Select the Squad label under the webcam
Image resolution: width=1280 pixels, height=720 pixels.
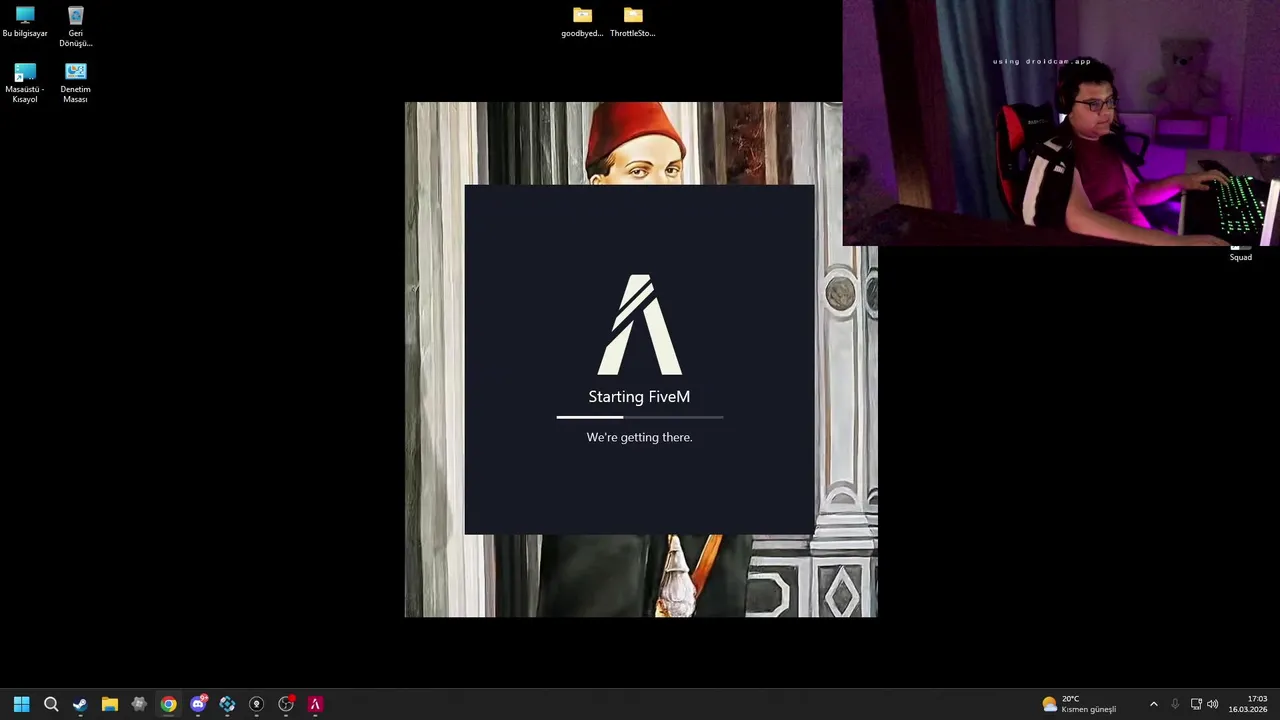point(1240,257)
